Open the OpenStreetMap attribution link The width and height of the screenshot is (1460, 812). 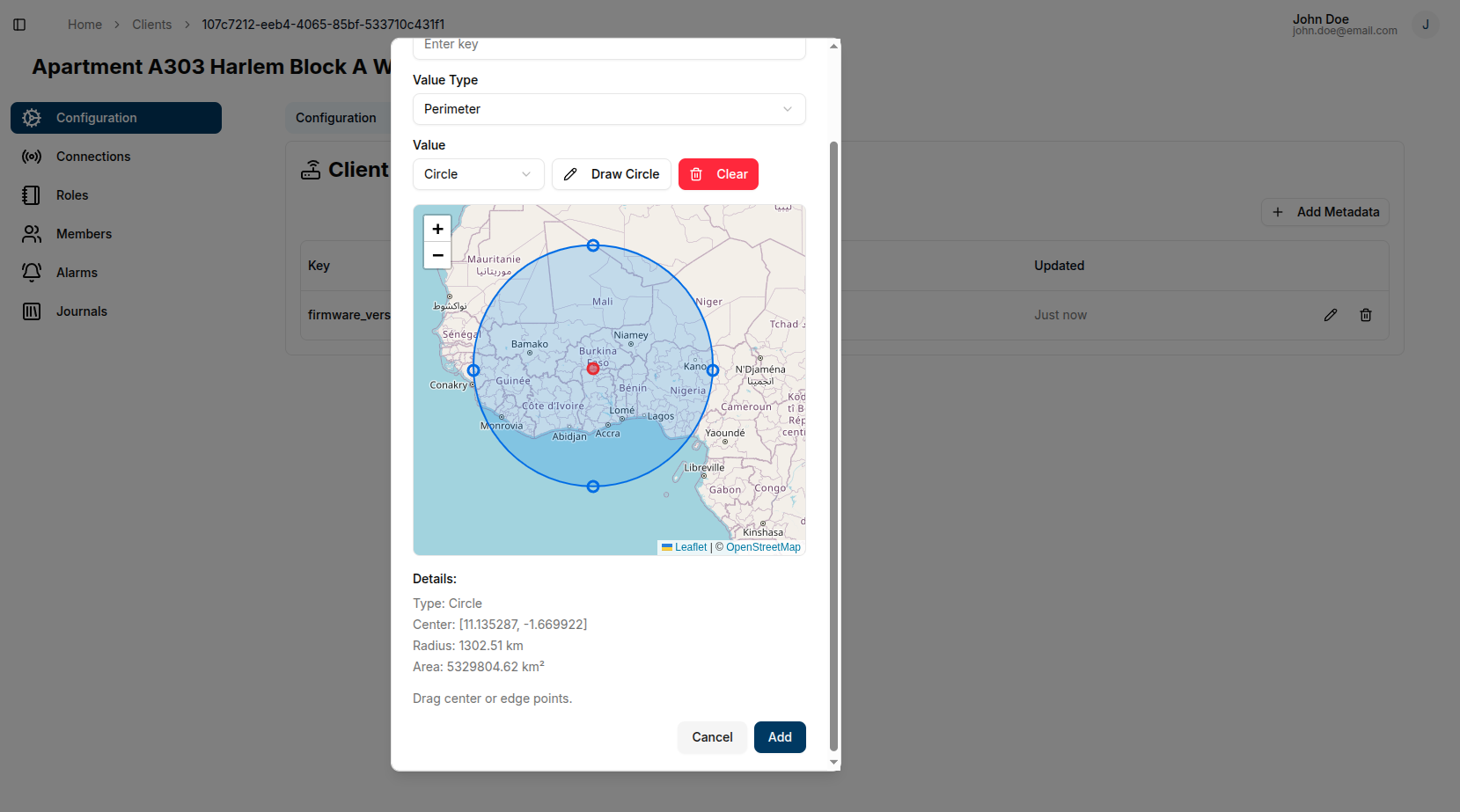click(x=763, y=547)
